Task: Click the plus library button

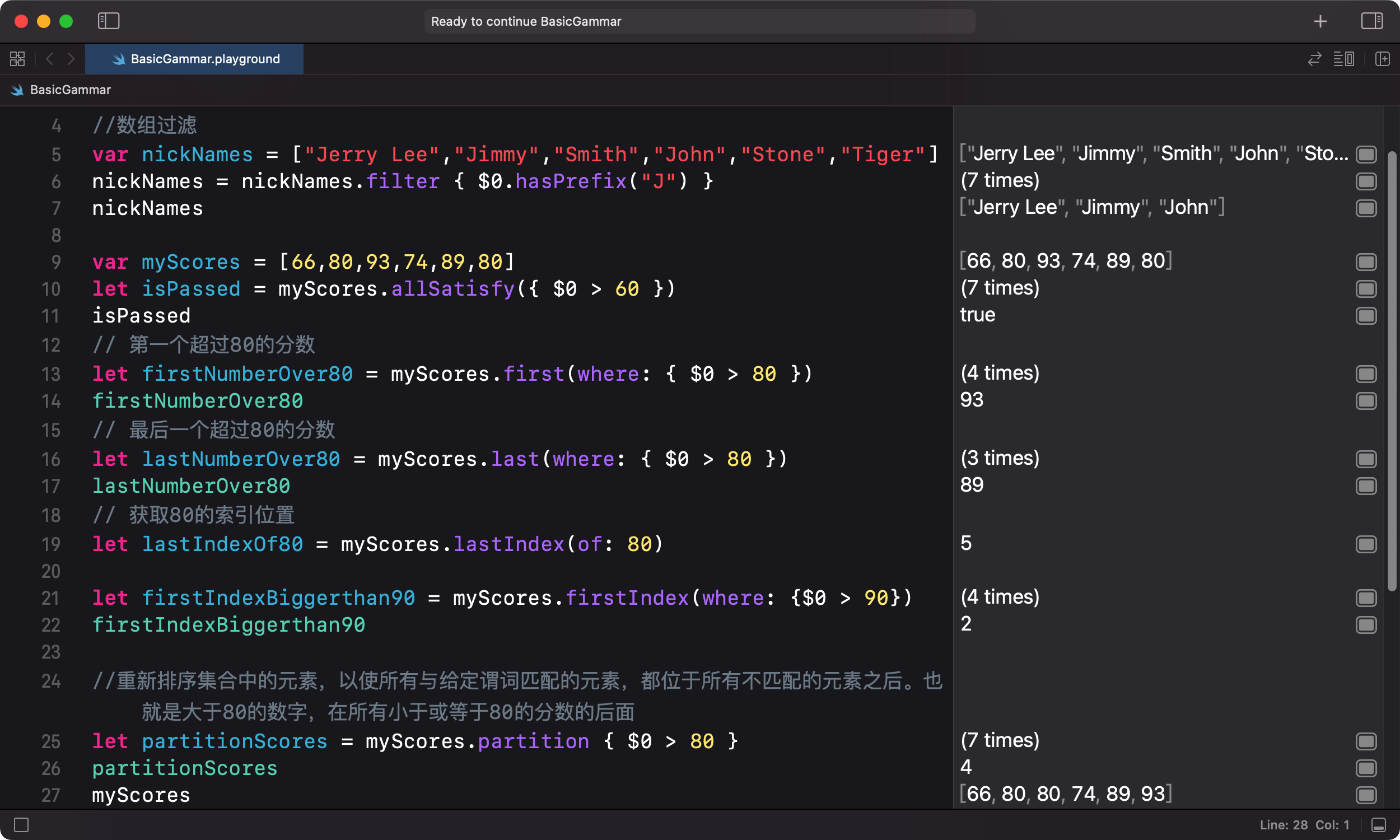Action: tap(1320, 21)
